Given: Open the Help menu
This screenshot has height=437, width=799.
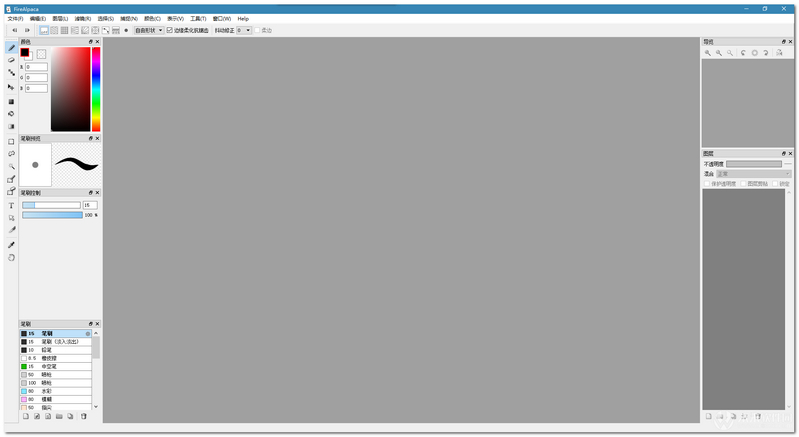Looking at the screenshot, I should [x=243, y=18].
